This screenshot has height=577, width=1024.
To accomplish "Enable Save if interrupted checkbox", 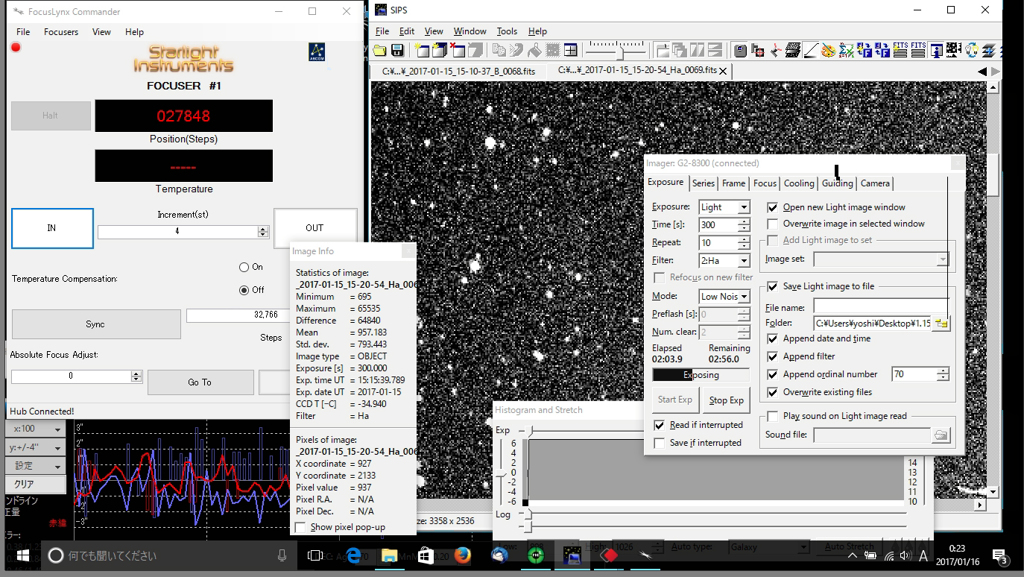I will point(660,443).
